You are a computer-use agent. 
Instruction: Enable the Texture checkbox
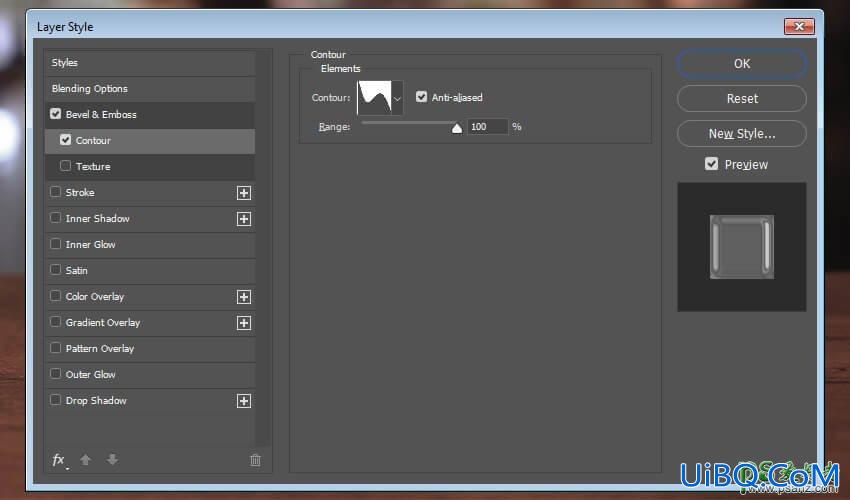[66, 165]
